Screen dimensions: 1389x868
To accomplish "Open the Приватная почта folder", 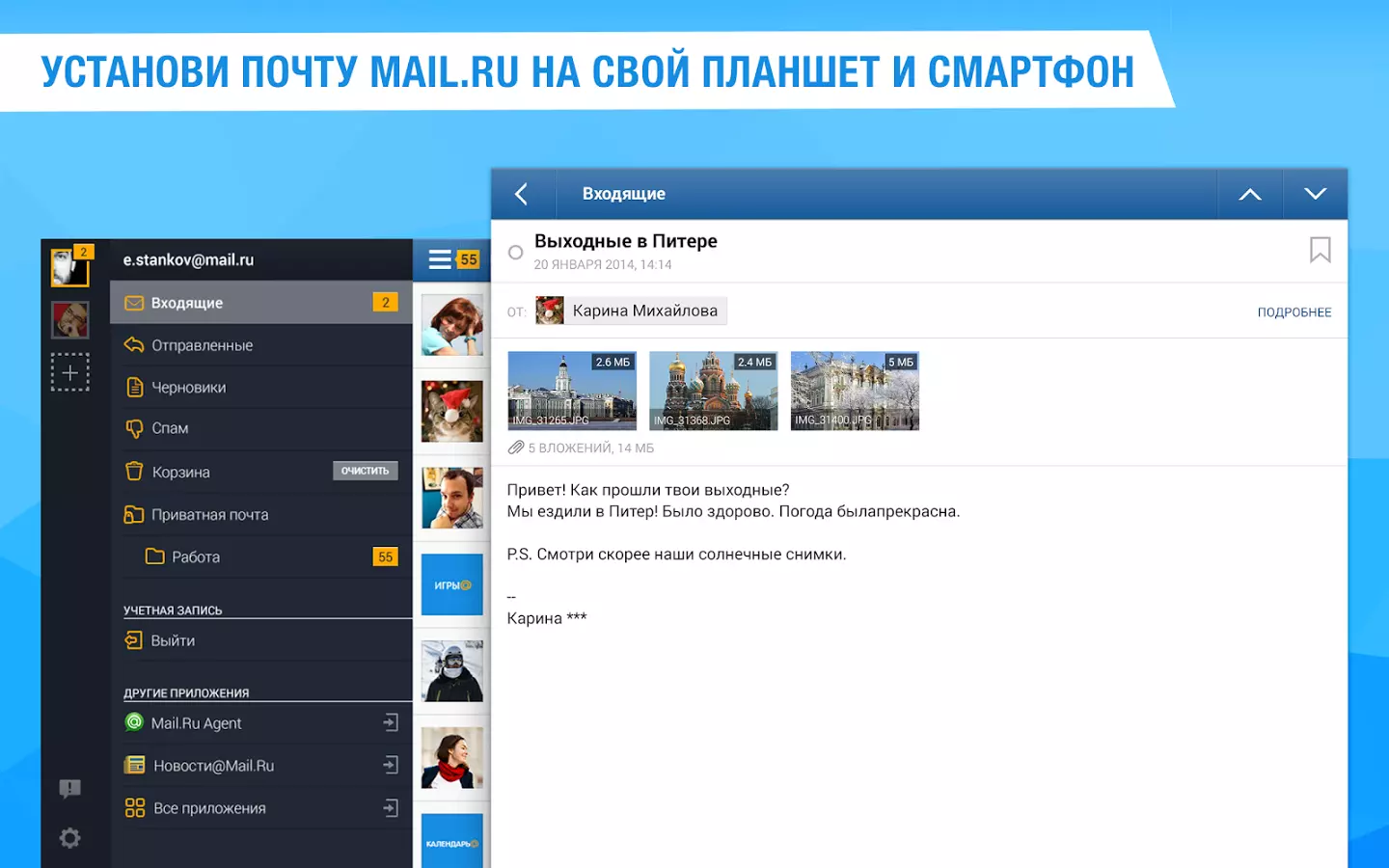I will coord(261,515).
